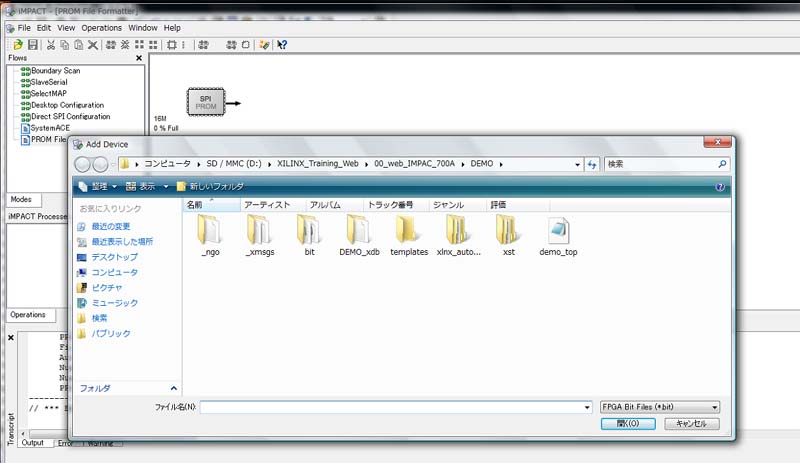Screen dimensions: 800x463
Task: Click the Open project toolbar icon in iMPACT
Action: click(x=18, y=45)
